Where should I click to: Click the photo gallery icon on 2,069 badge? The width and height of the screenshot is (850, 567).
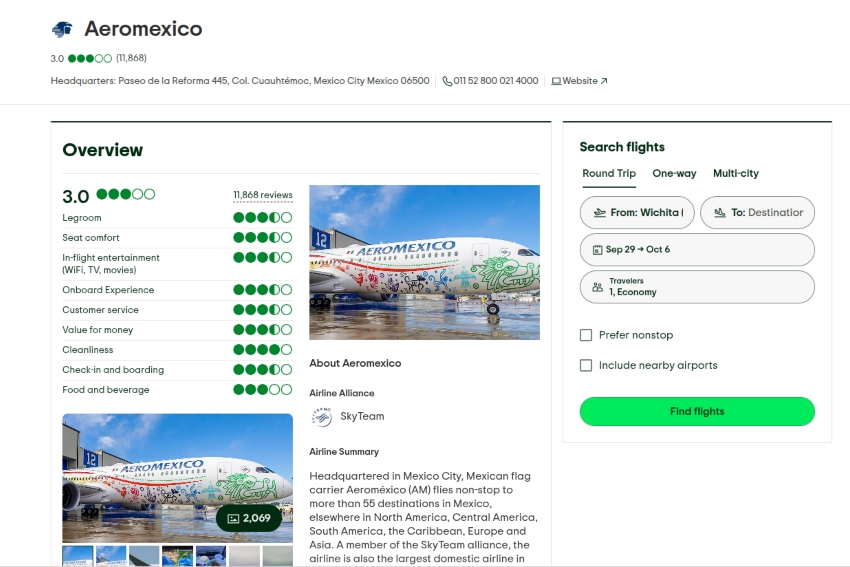[x=233, y=518]
